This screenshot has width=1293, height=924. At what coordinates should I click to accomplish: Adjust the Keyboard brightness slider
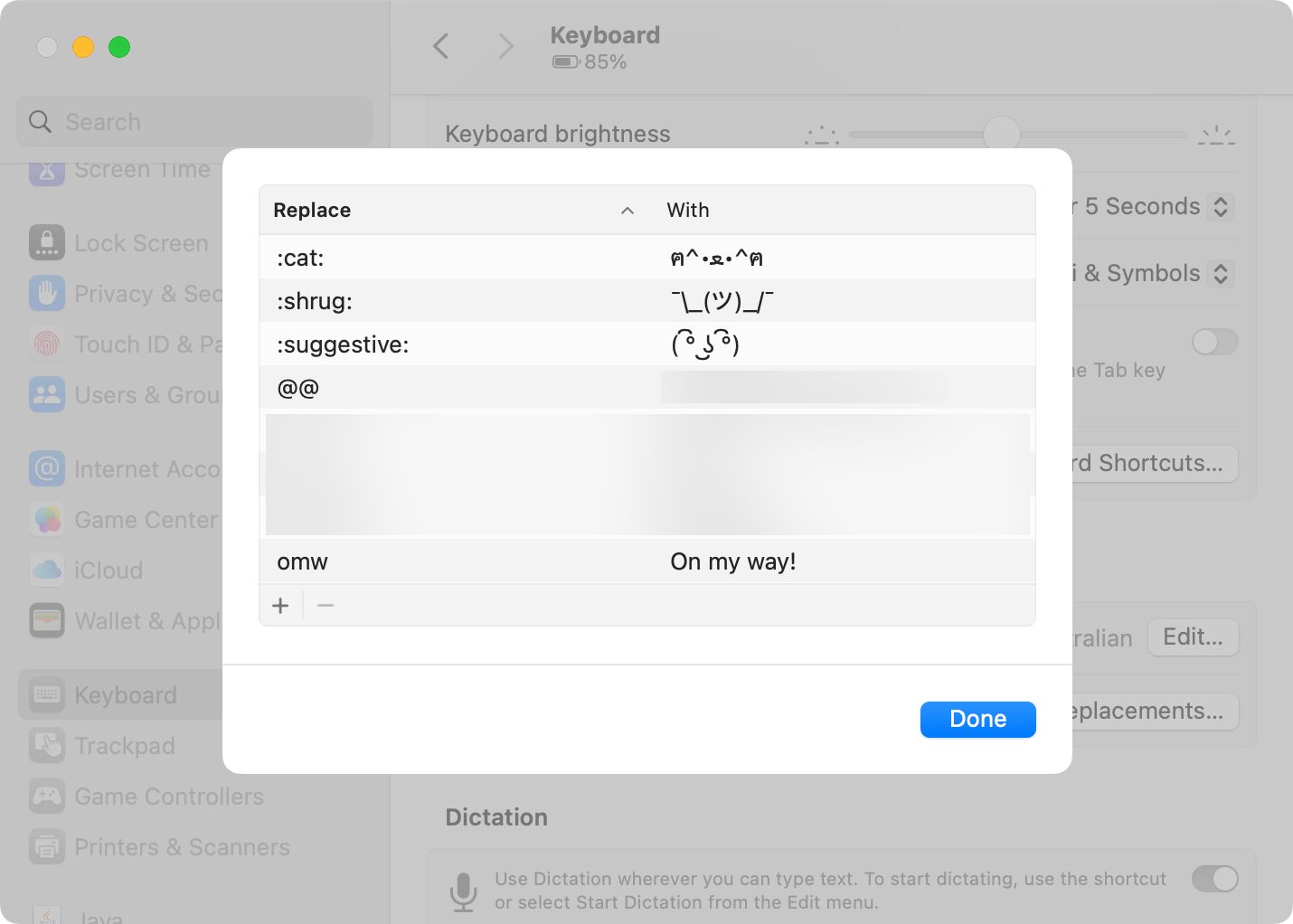pyautogui.click(x=1002, y=135)
